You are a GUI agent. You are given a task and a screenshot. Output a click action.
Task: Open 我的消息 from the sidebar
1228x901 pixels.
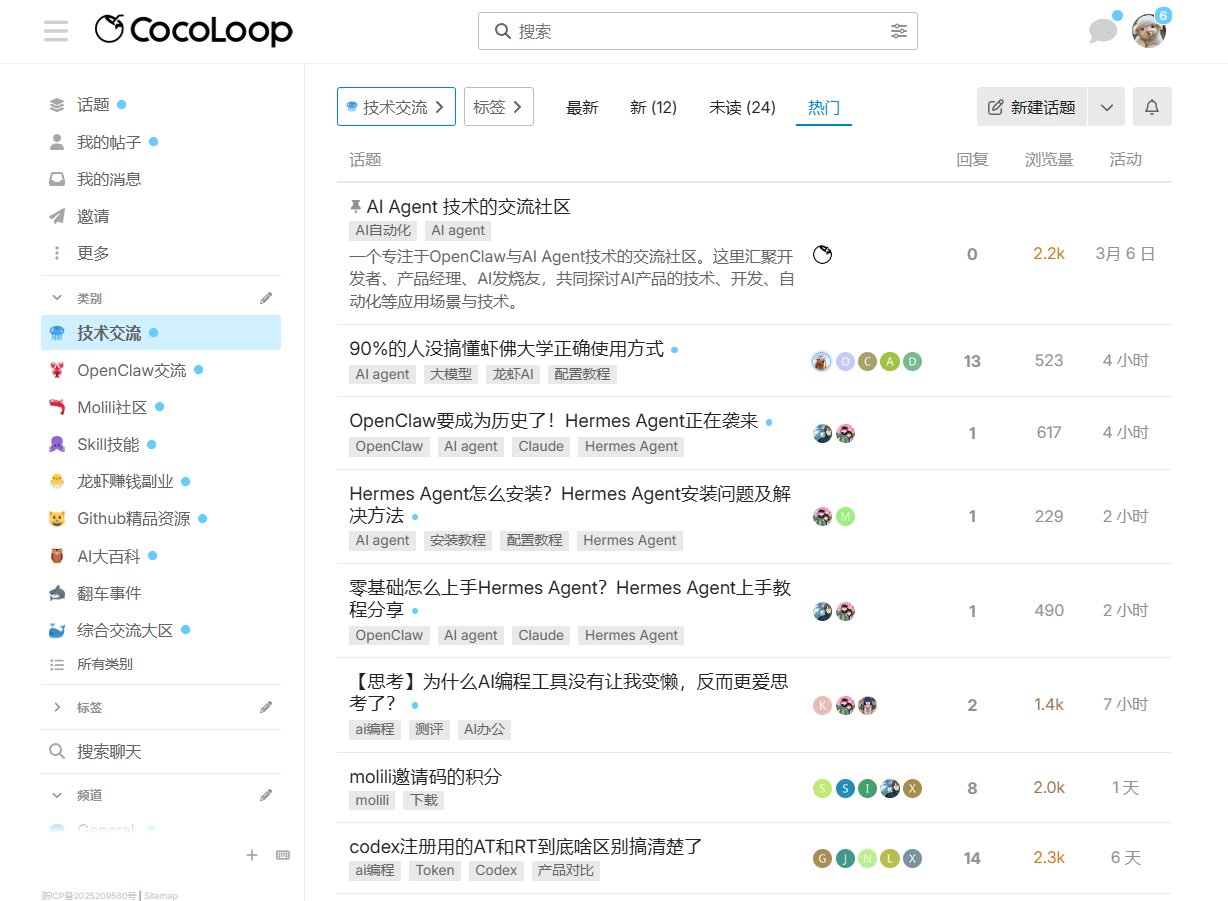pyautogui.click(x=107, y=178)
